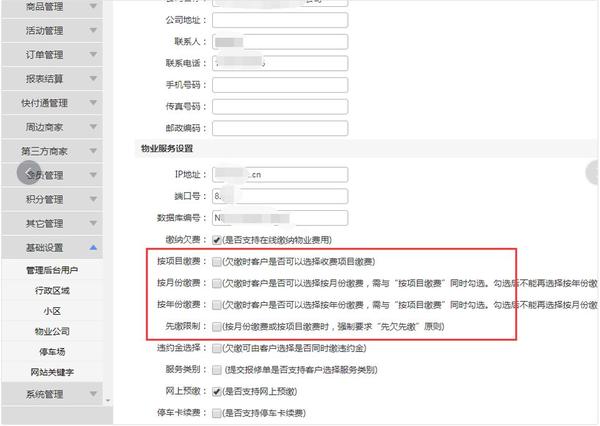Enable 按项目缴费 checkbox
This screenshot has height=426, width=600.
tap(217, 262)
